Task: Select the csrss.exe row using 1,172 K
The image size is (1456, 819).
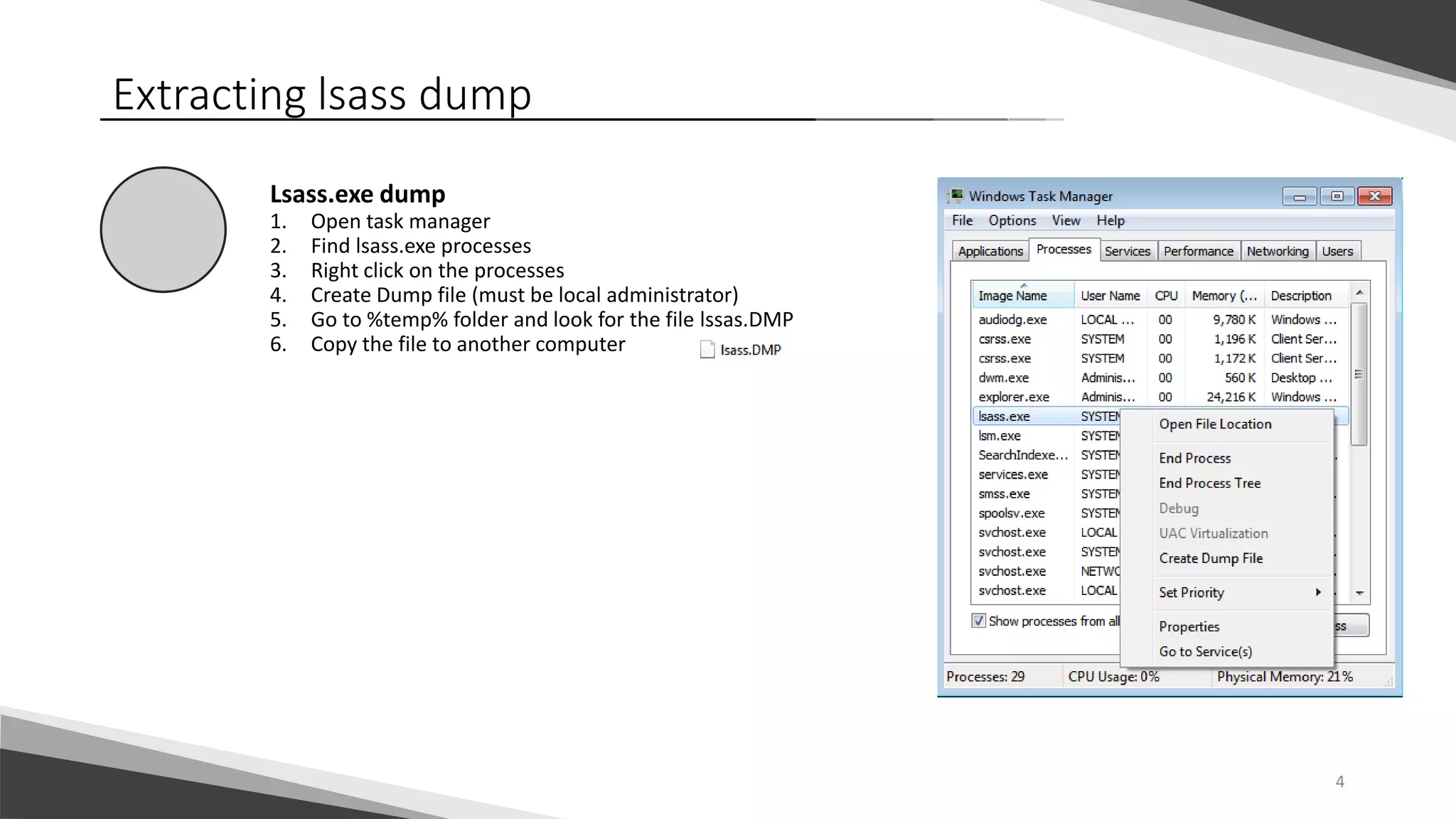Action: (1160, 358)
